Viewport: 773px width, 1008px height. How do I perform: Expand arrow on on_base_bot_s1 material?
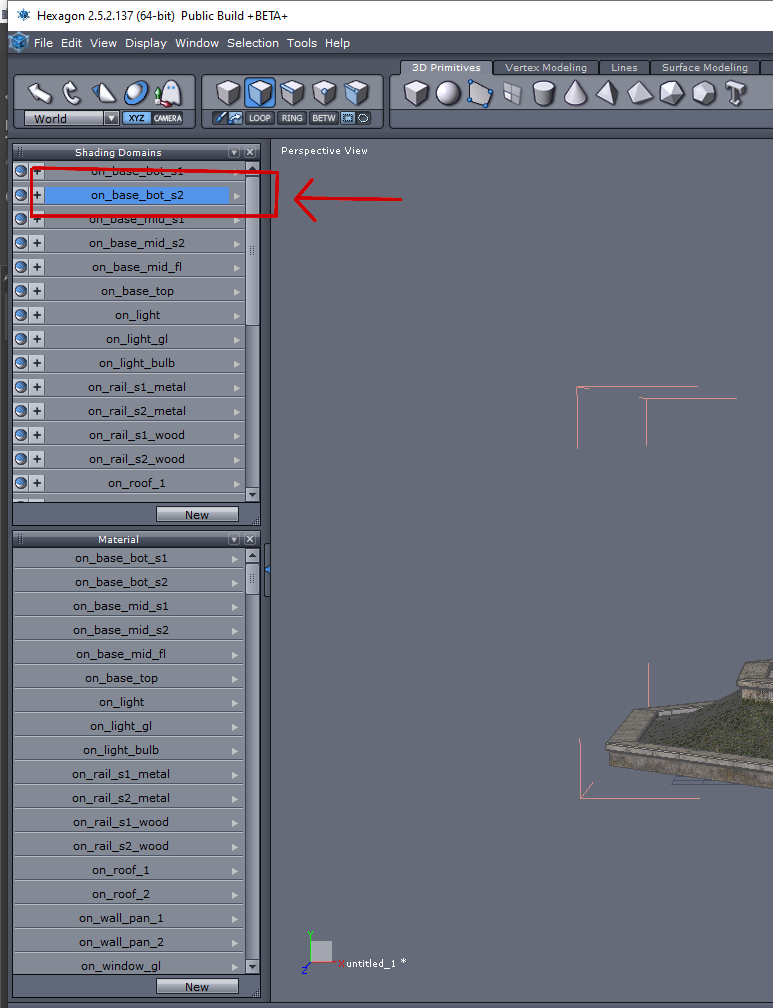tap(235, 559)
